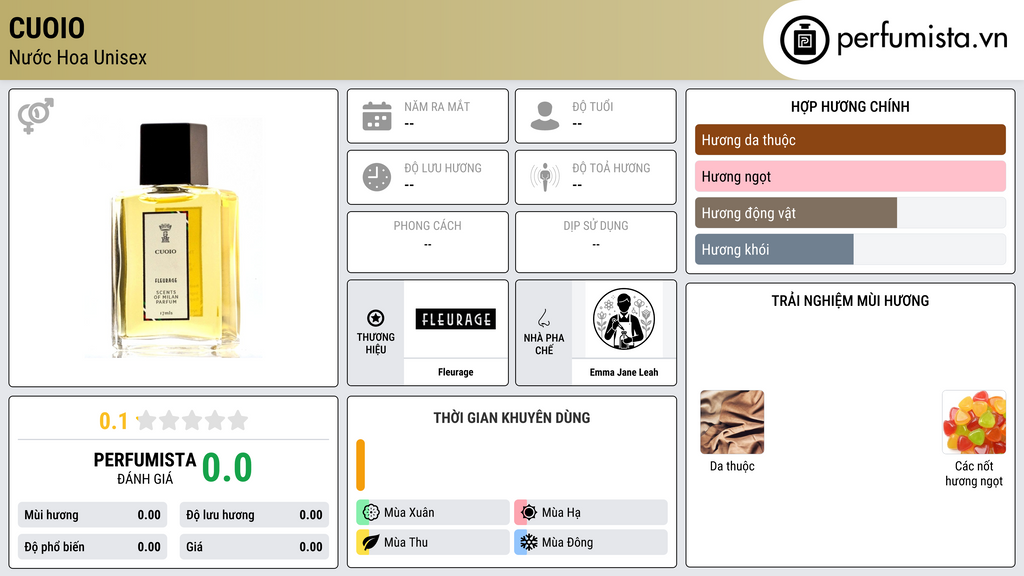Click the nose icon above Nhà pha chế
The height and width of the screenshot is (576, 1024).
[x=543, y=318]
